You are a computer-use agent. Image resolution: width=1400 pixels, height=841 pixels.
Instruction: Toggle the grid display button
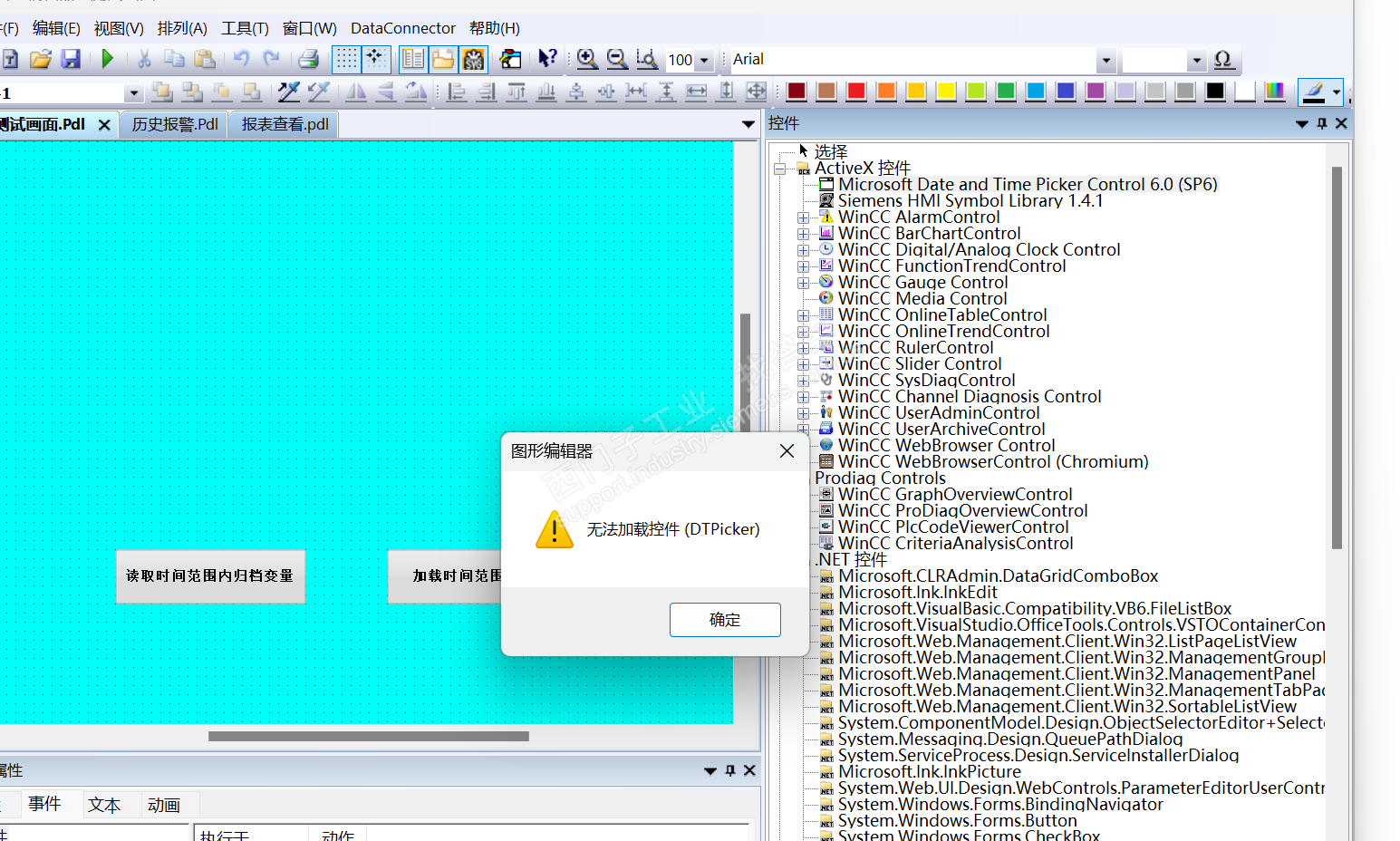[346, 60]
